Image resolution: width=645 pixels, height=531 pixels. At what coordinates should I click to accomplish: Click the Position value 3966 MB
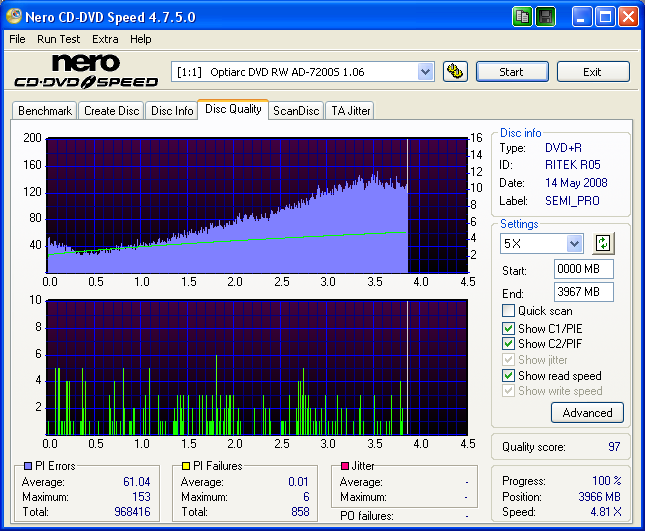point(599,496)
